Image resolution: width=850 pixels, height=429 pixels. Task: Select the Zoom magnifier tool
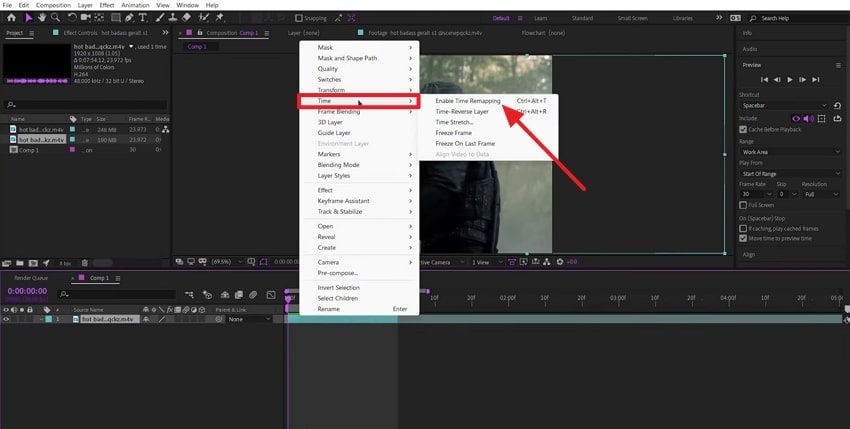[x=55, y=18]
